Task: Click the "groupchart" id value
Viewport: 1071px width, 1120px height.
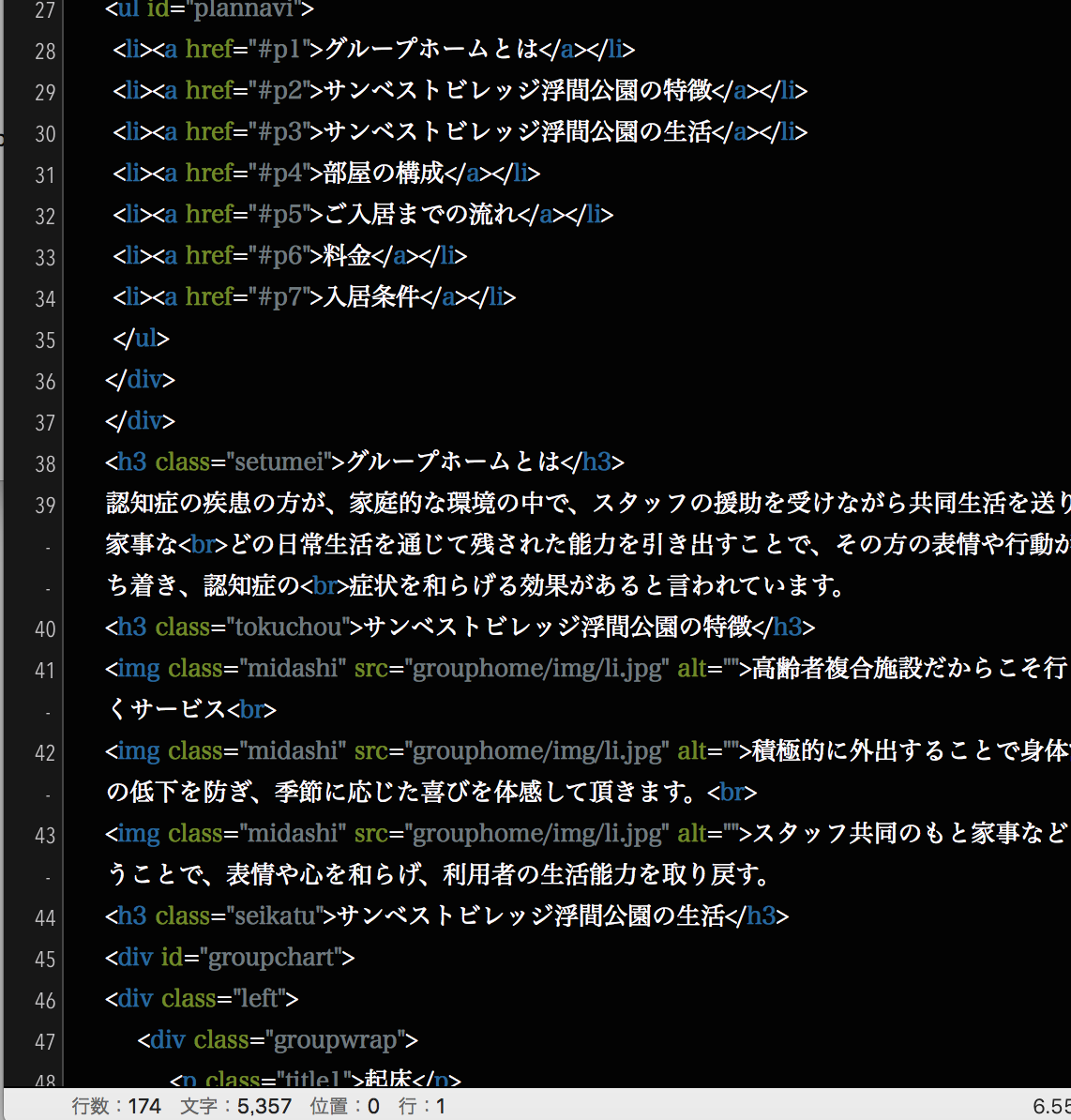Action: click(271, 957)
